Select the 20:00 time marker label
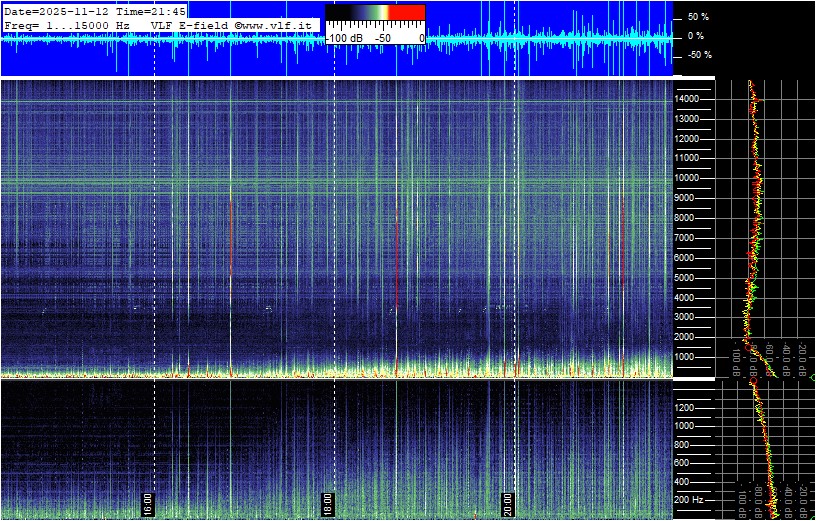Screen dimensions: 816x521 tap(508, 502)
